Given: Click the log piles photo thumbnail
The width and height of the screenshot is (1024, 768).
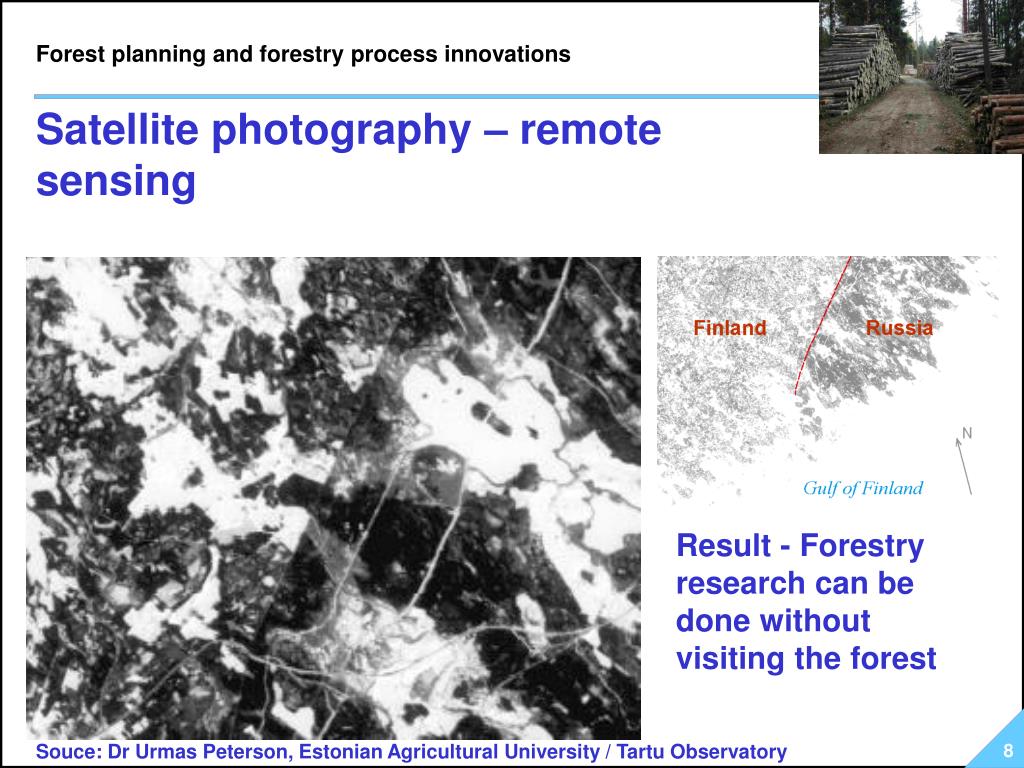Looking at the screenshot, I should point(921,77).
